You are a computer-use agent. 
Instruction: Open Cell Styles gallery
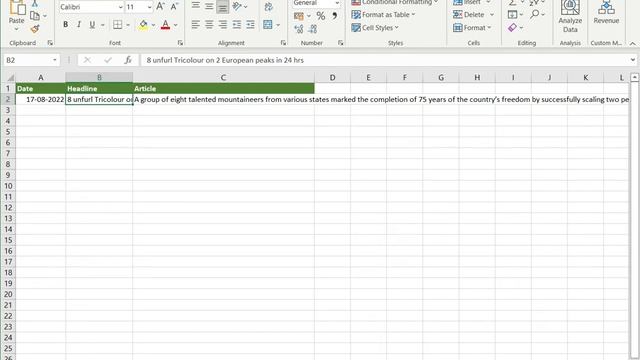pyautogui.click(x=375, y=28)
